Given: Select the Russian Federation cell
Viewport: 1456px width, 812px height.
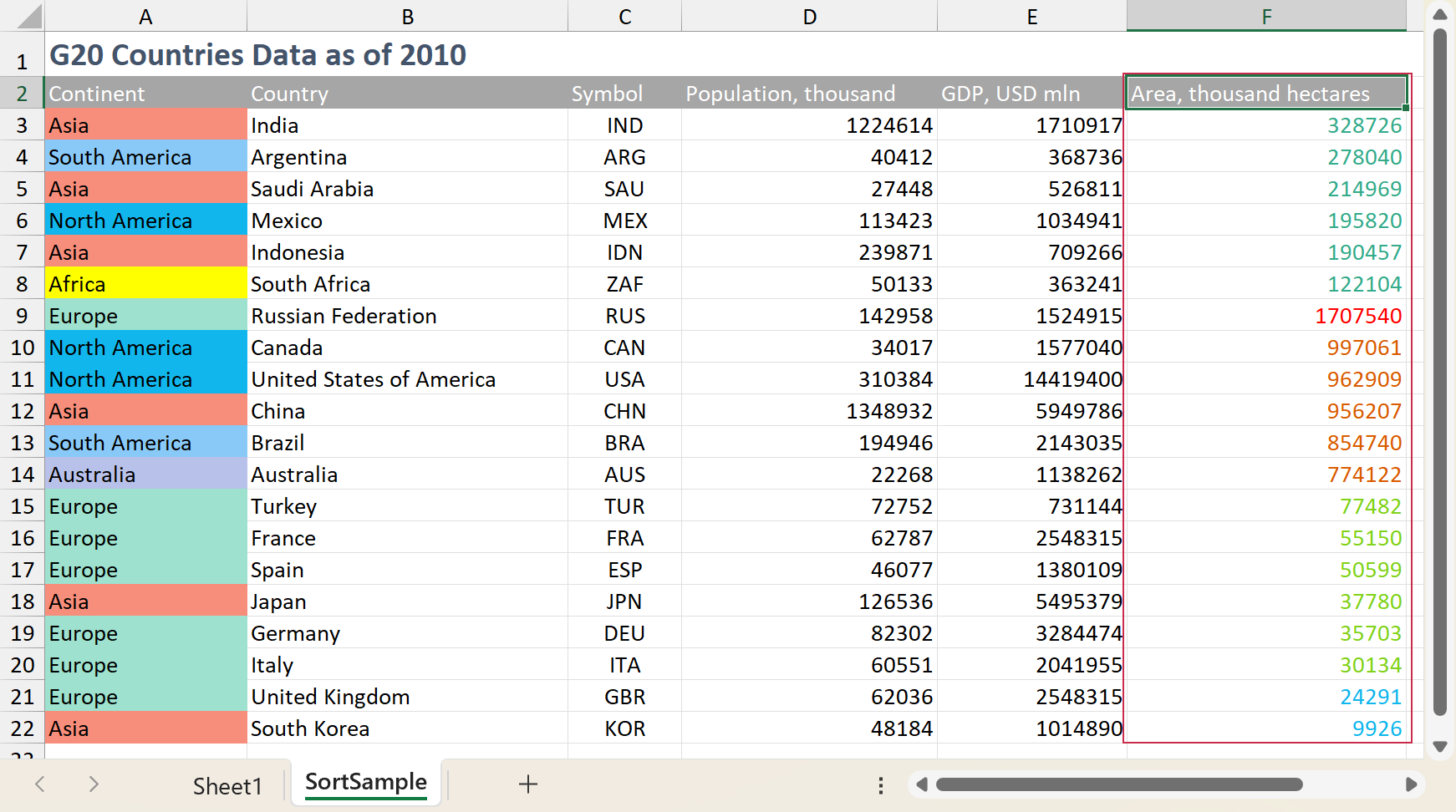Looking at the screenshot, I should [x=407, y=316].
